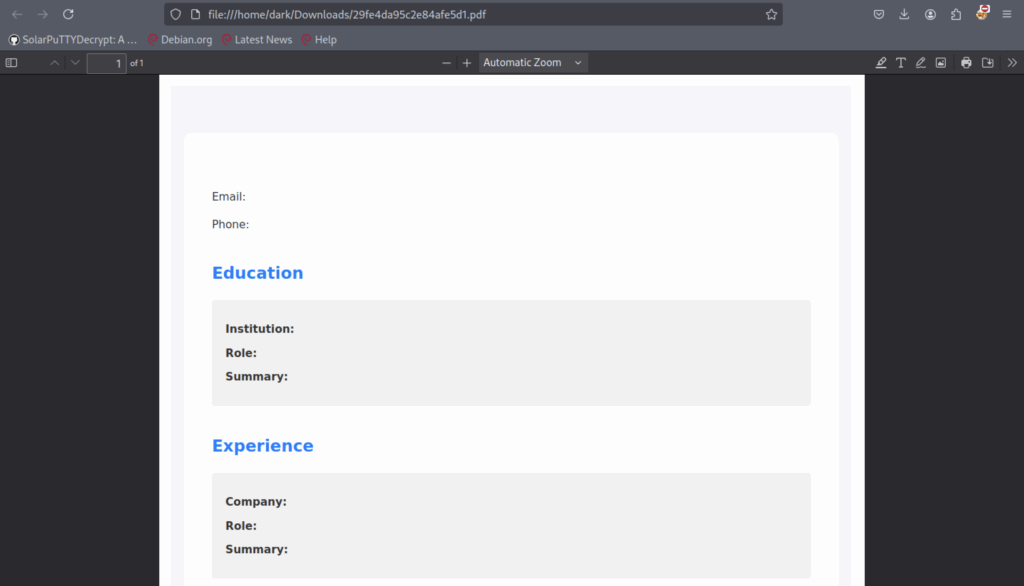Print the PDF document
The width and height of the screenshot is (1024, 586).
(966, 63)
